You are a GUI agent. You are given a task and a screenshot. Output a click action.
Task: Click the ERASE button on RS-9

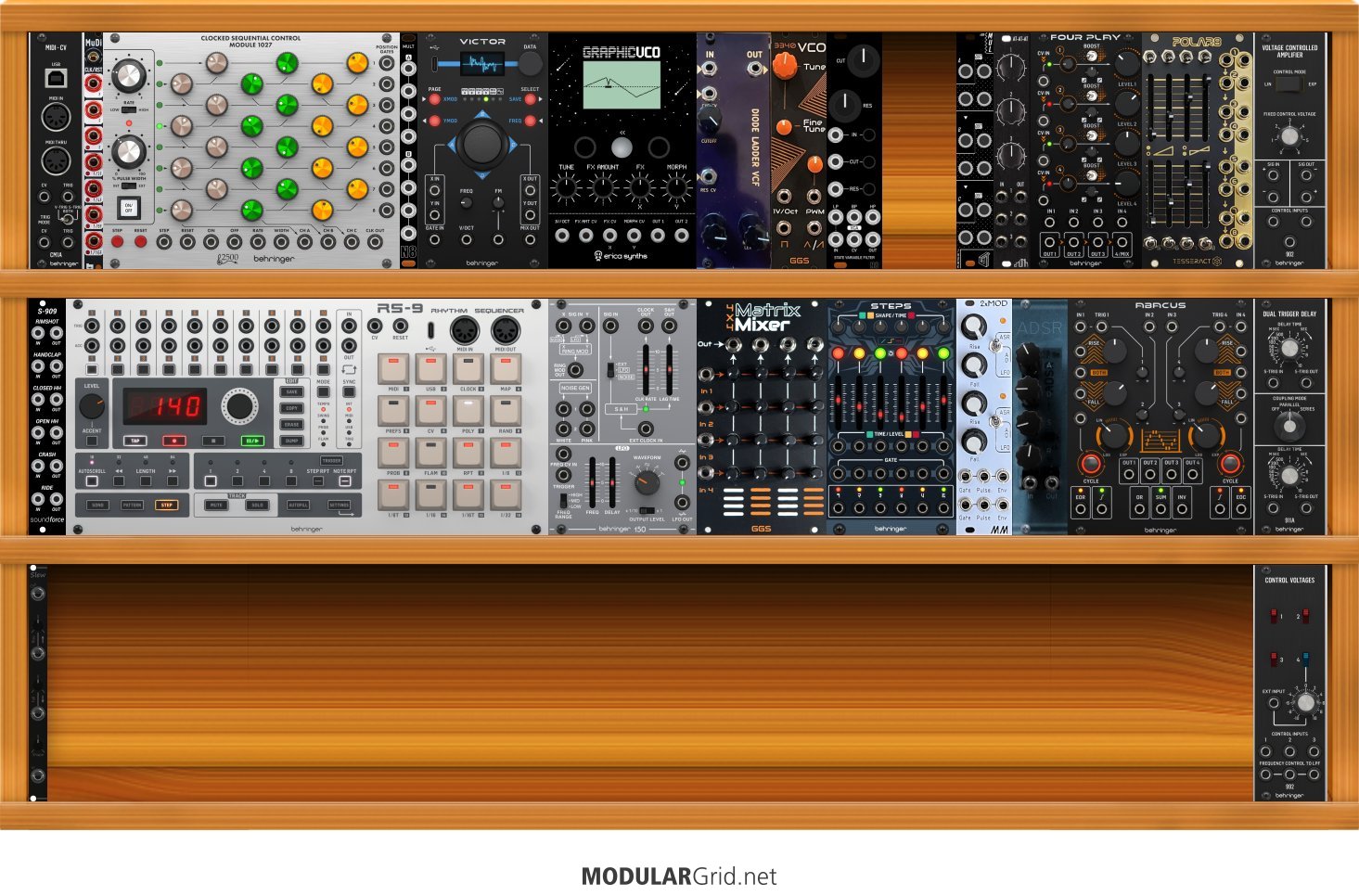(292, 425)
